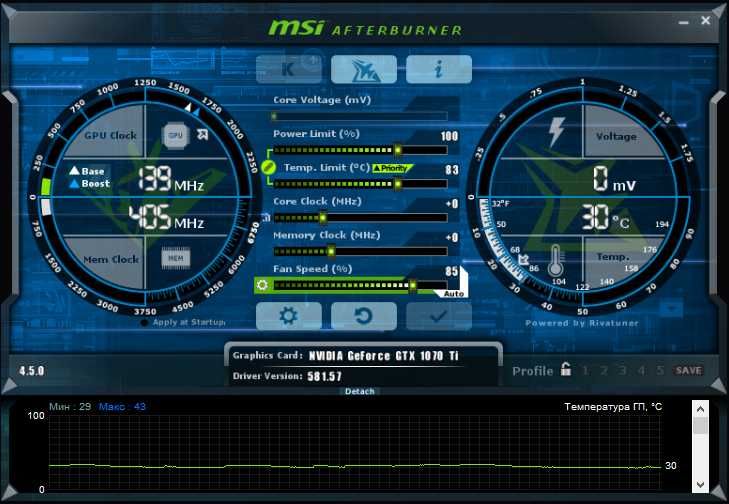Select profile slot 2
Image resolution: width=729 pixels, height=504 pixels.
(x=604, y=371)
